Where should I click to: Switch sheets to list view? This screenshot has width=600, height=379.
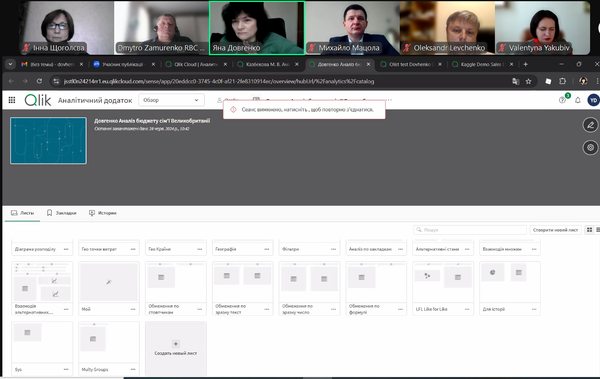[x=598, y=230]
